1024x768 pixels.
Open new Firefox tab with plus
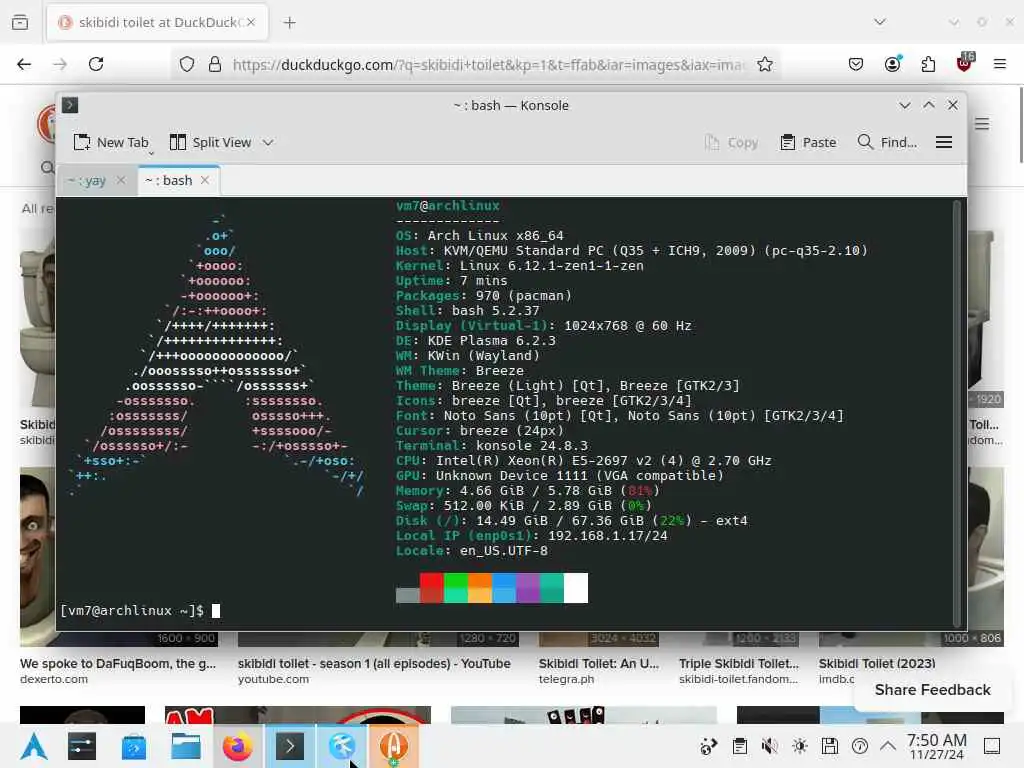pyautogui.click(x=289, y=23)
